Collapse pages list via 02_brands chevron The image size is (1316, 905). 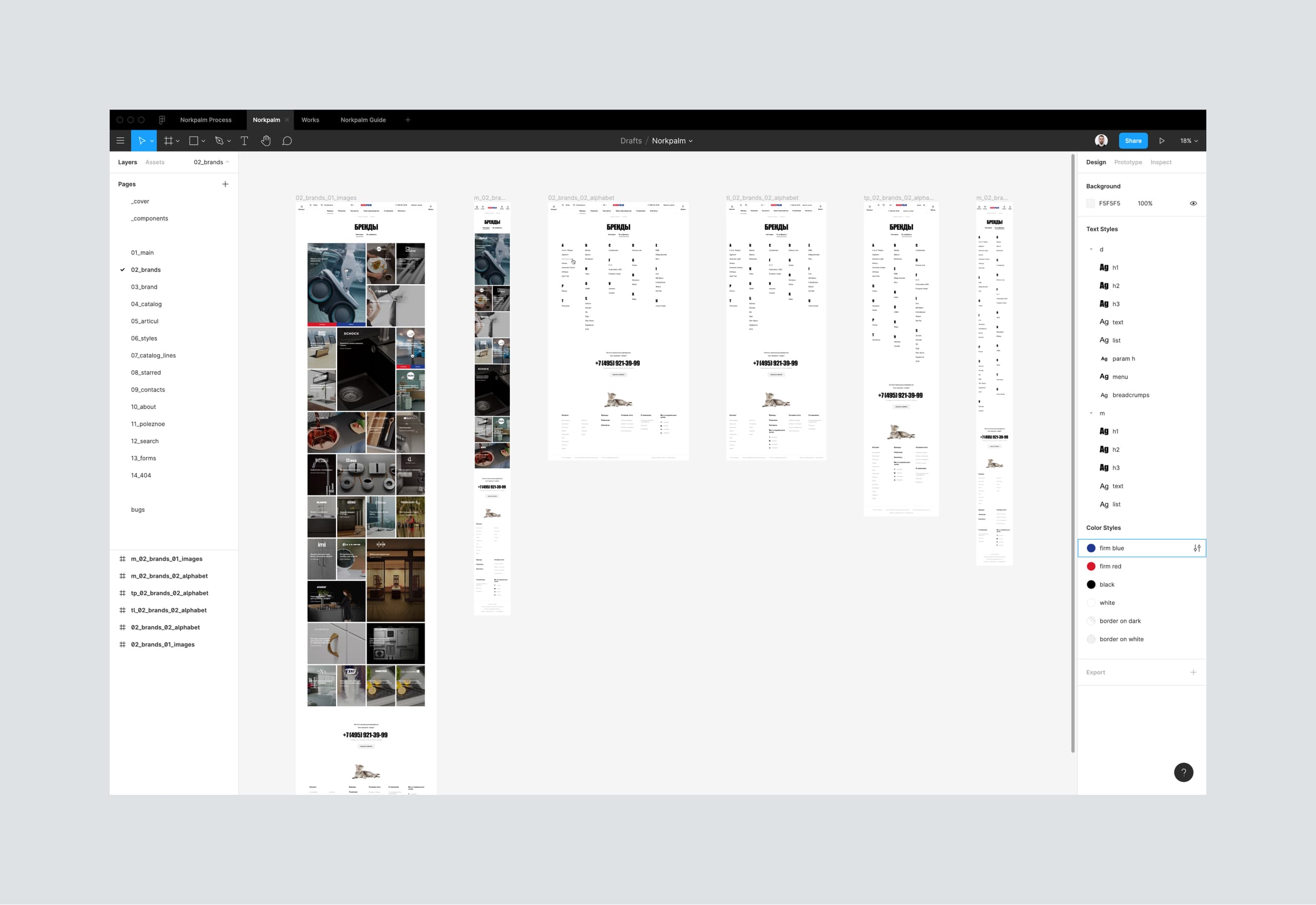coord(227,162)
